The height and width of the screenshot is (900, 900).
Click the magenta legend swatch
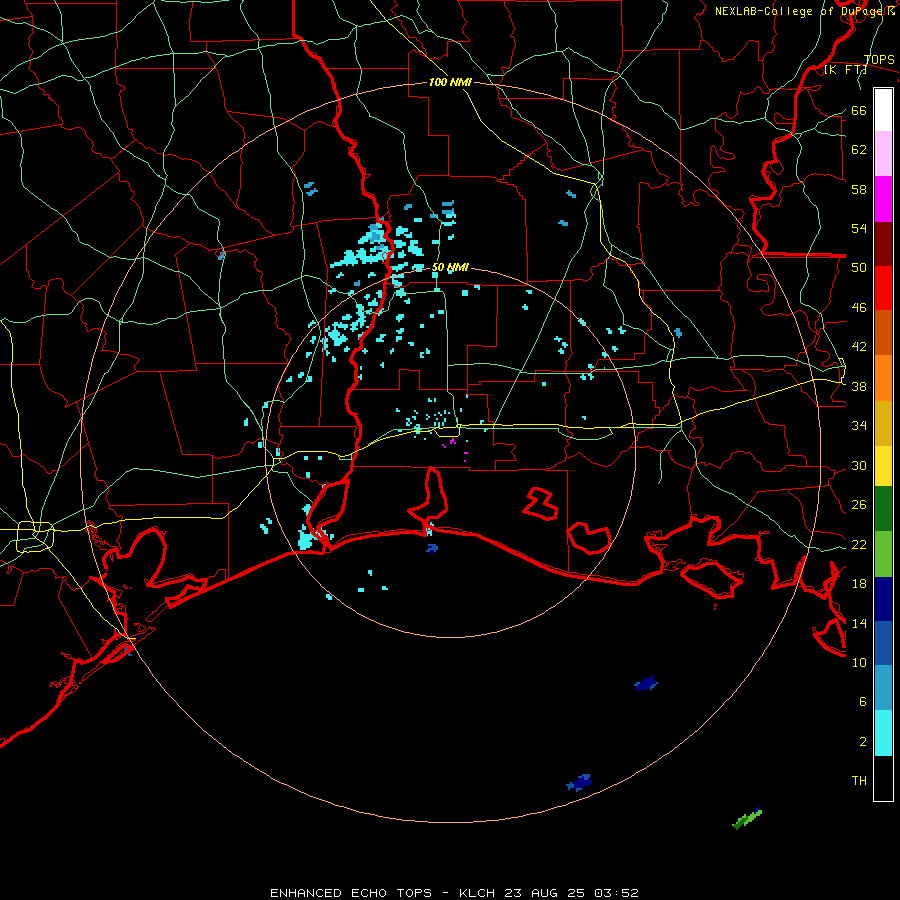(x=883, y=199)
